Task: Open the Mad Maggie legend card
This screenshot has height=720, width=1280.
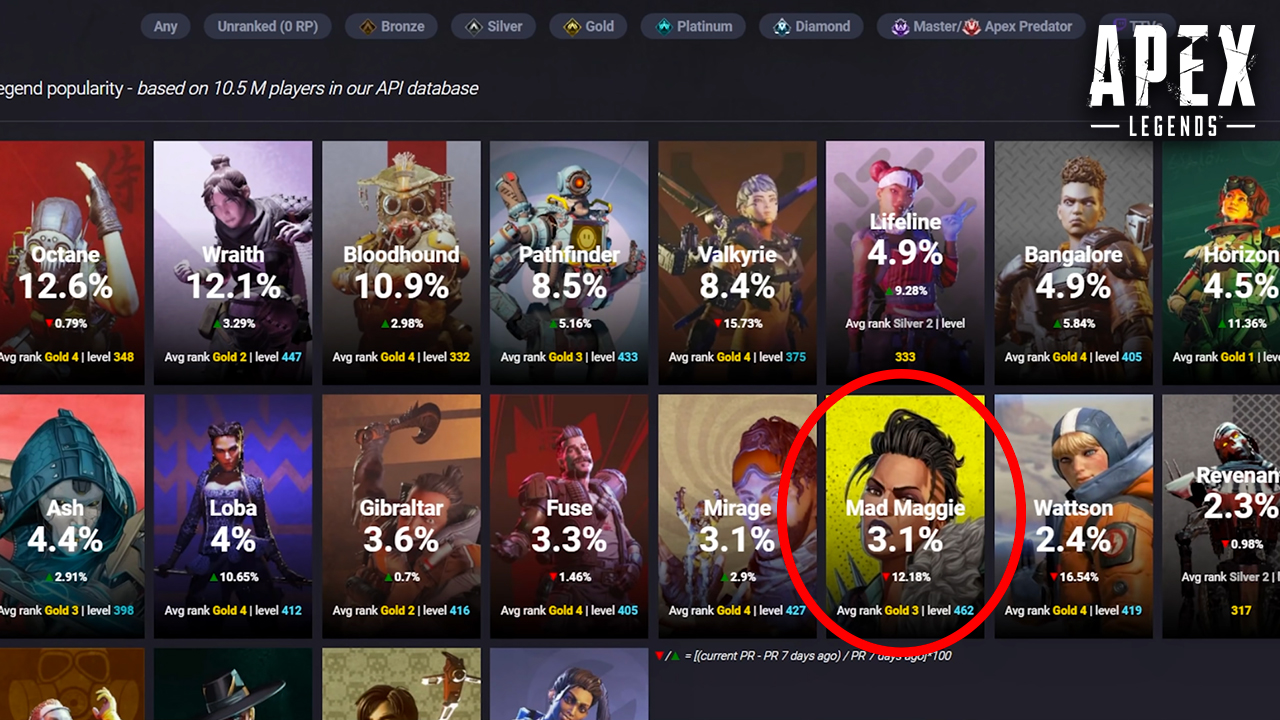Action: coord(905,516)
